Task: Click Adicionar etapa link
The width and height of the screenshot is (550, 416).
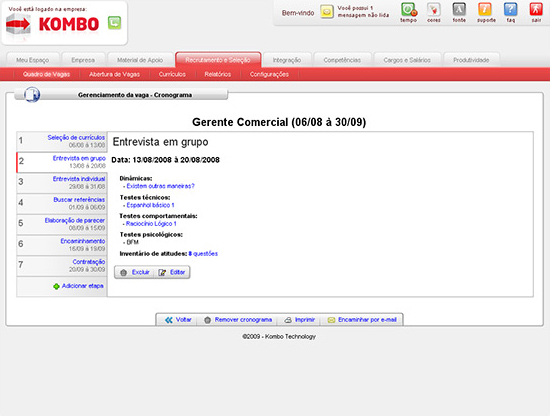Action: pyautogui.click(x=82, y=286)
